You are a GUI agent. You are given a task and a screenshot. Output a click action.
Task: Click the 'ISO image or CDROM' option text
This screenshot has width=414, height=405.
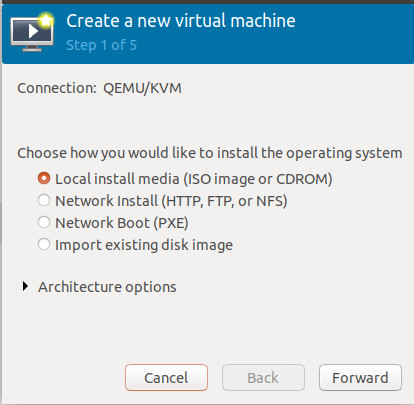coord(258,179)
